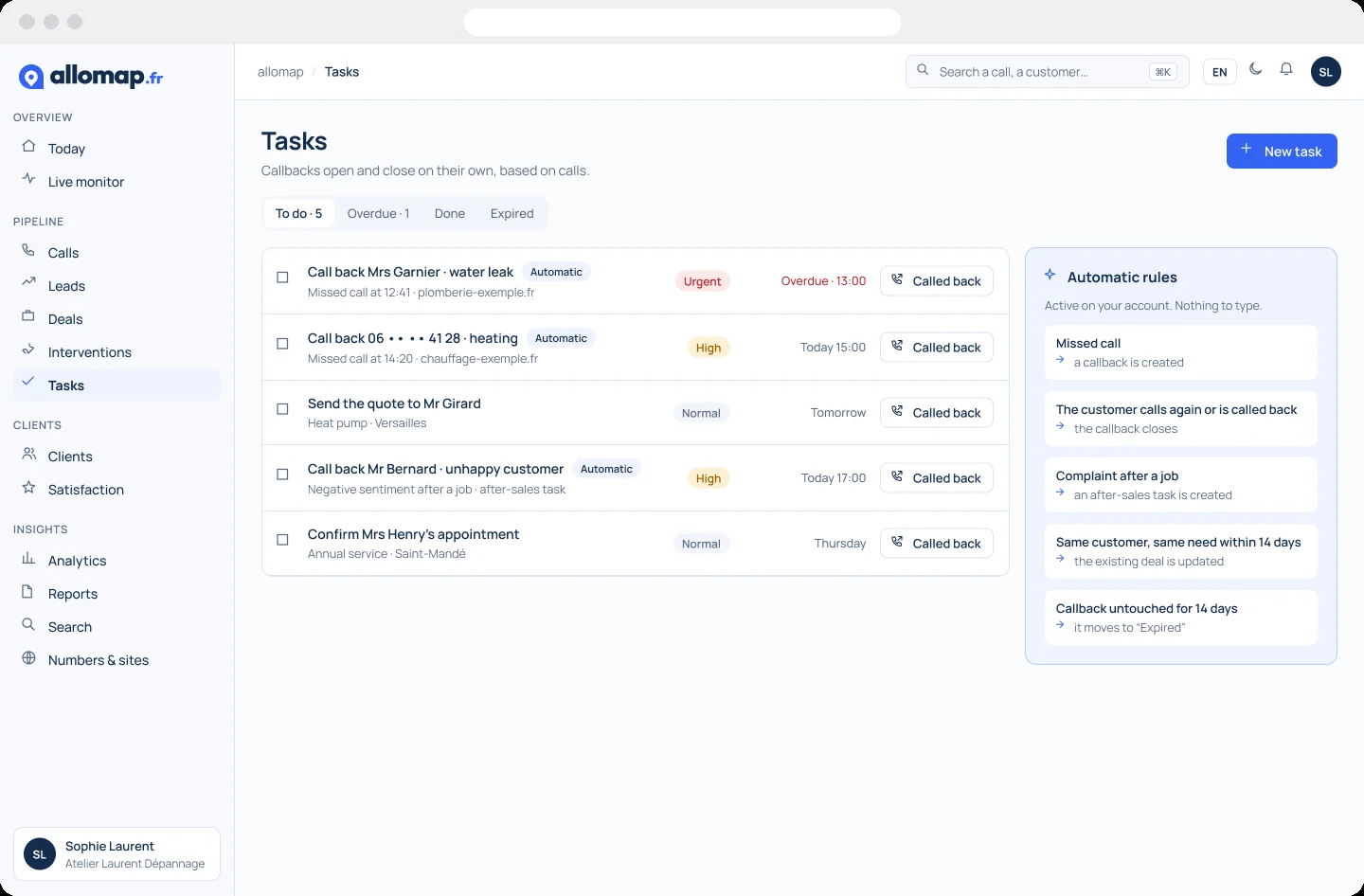Screen dimensions: 1364x896
Task: Click the allomap breadcrumb link
Action: tap(280, 72)
